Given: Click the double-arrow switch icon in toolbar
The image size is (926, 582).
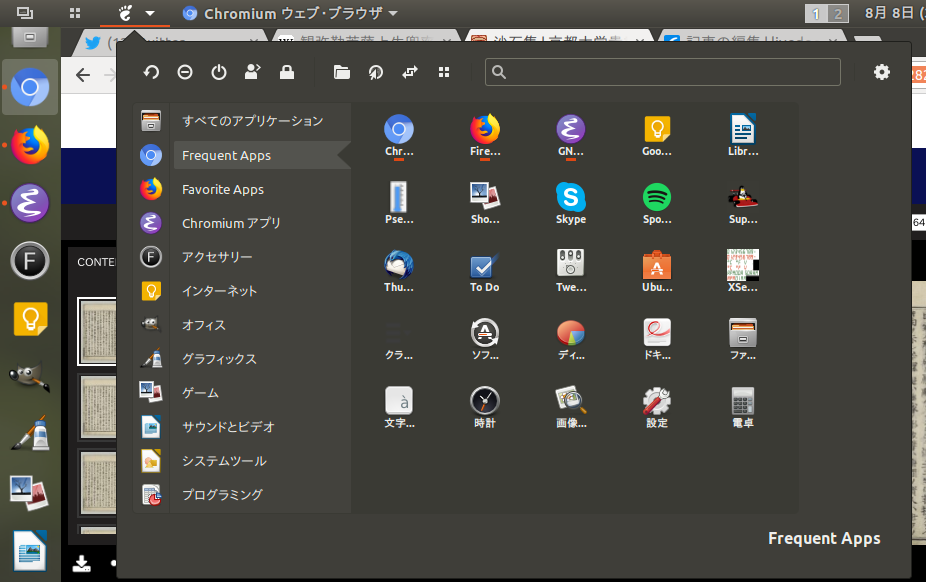Looking at the screenshot, I should tap(410, 72).
